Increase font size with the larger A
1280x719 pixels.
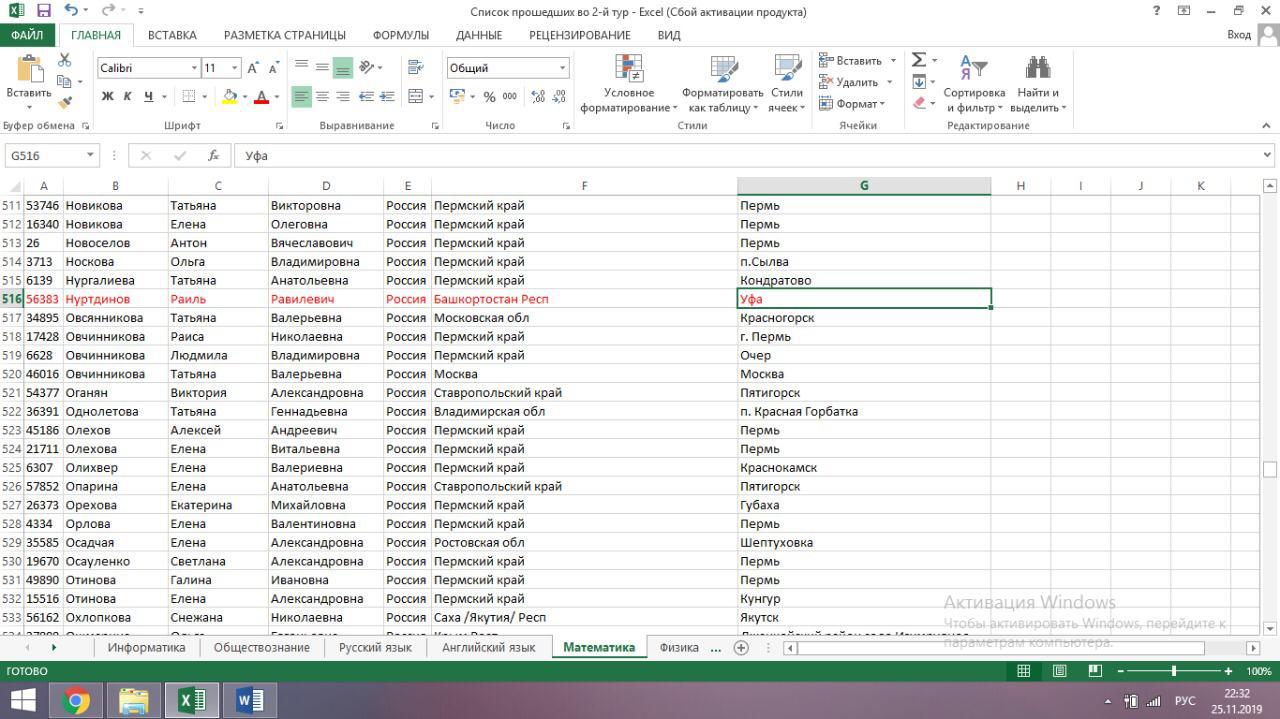pyautogui.click(x=254, y=68)
